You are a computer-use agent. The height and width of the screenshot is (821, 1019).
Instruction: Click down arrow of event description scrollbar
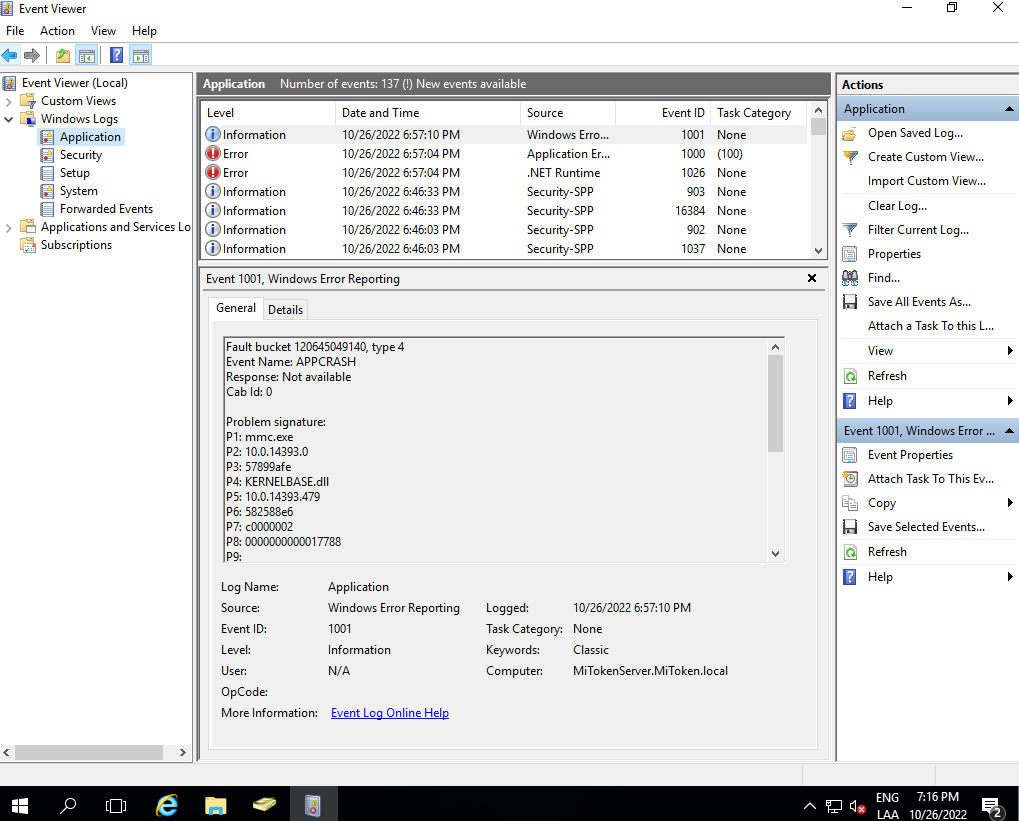tap(775, 554)
